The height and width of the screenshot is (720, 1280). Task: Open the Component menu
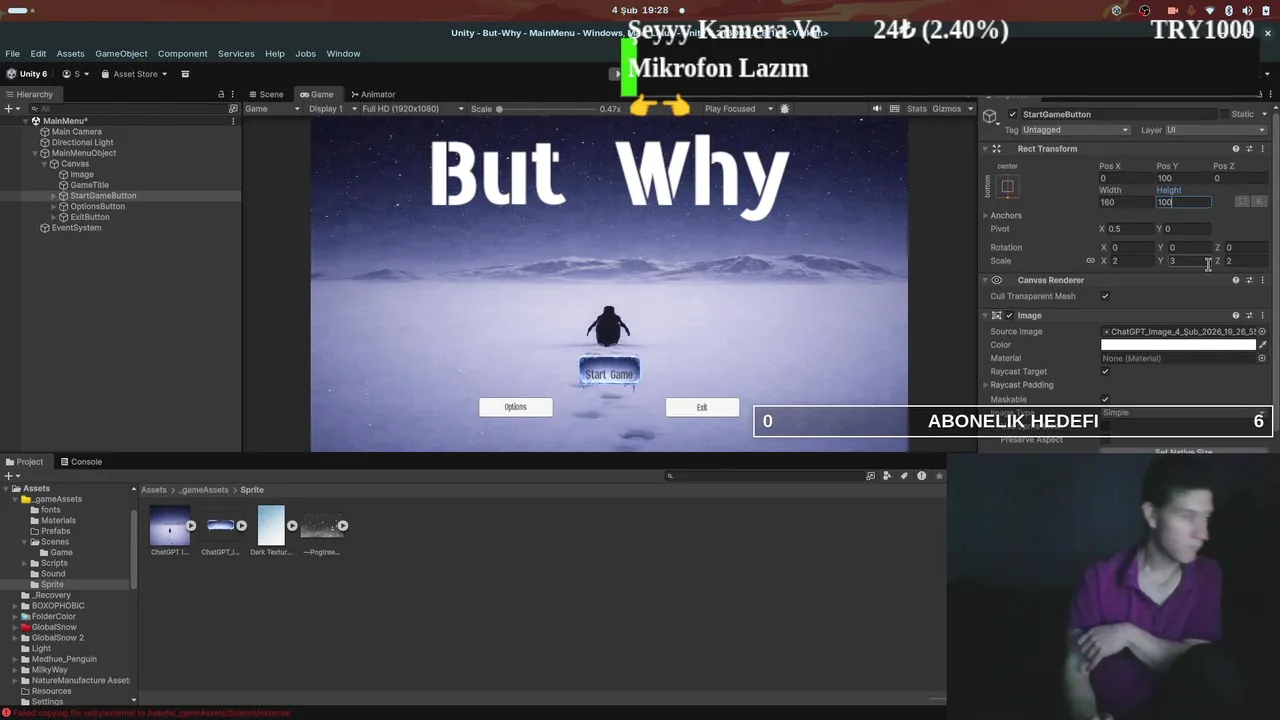point(182,54)
